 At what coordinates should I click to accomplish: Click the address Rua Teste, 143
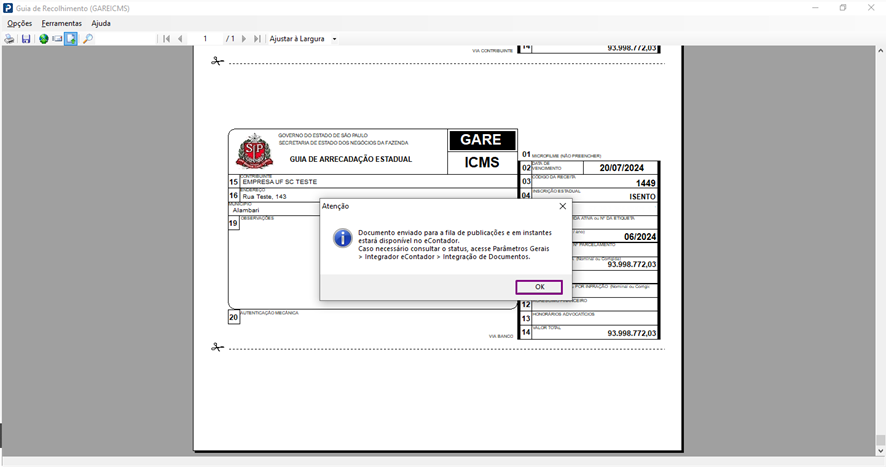(264, 197)
